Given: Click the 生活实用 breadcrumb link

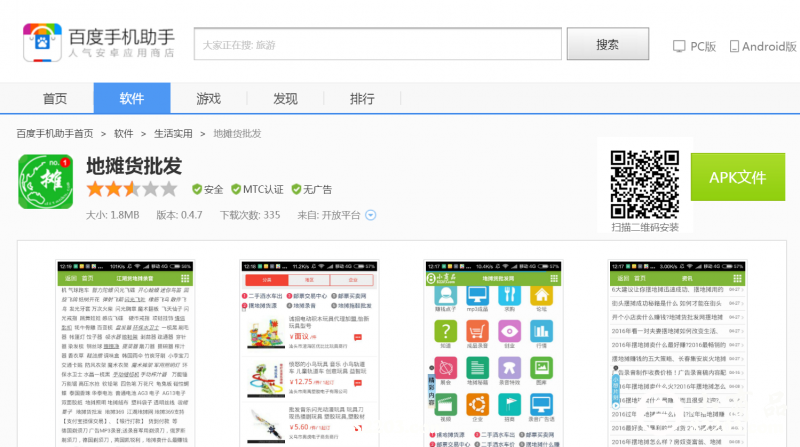Looking at the screenshot, I should tap(173, 134).
